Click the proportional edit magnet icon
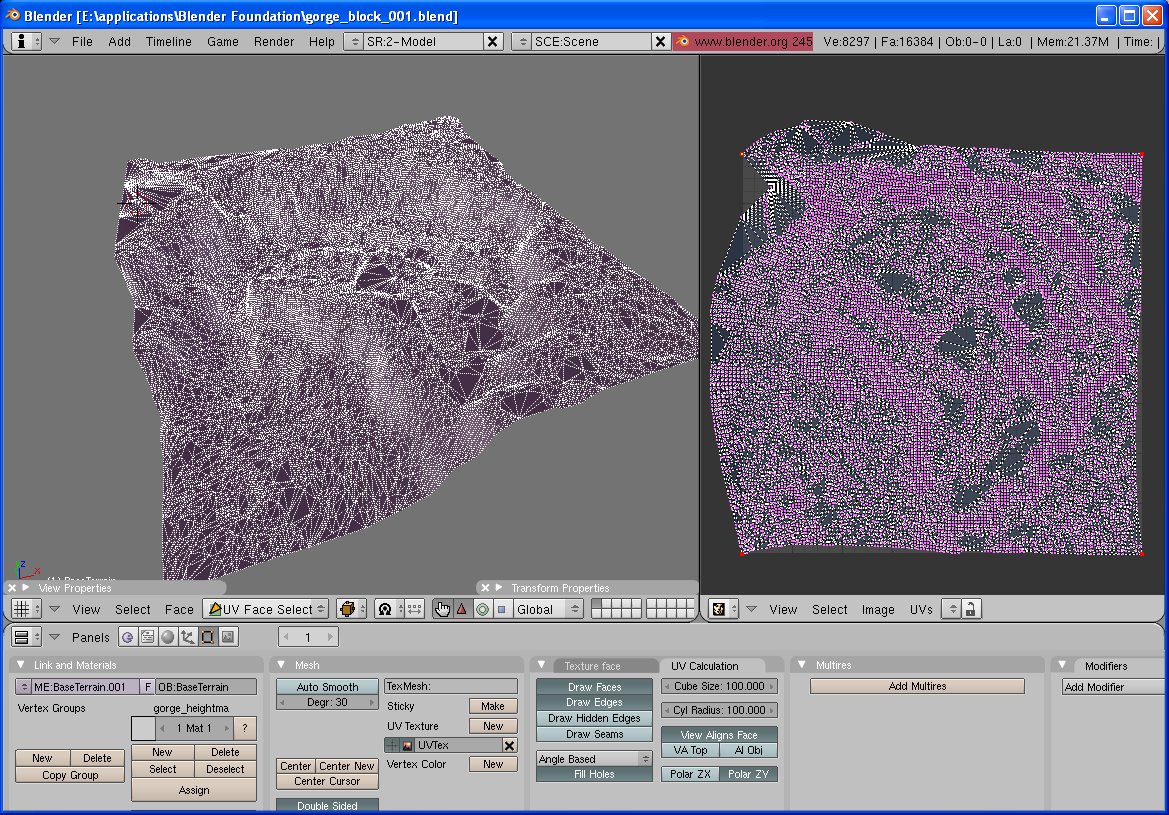Image resolution: width=1169 pixels, height=815 pixels. (385, 609)
